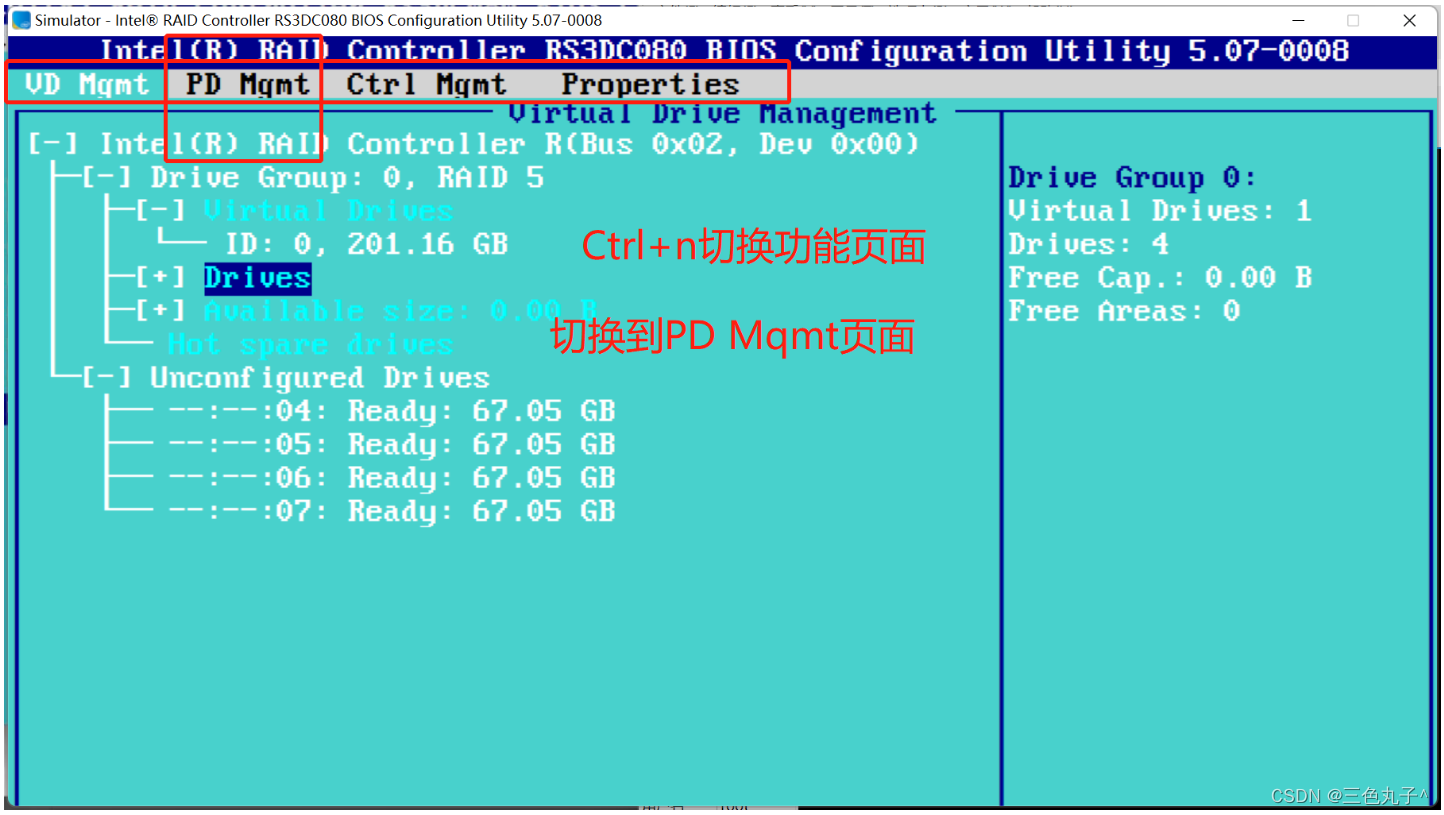This screenshot has height=815, width=1444.
Task: Maximize the Simulator window
Action: pyautogui.click(x=1353, y=20)
